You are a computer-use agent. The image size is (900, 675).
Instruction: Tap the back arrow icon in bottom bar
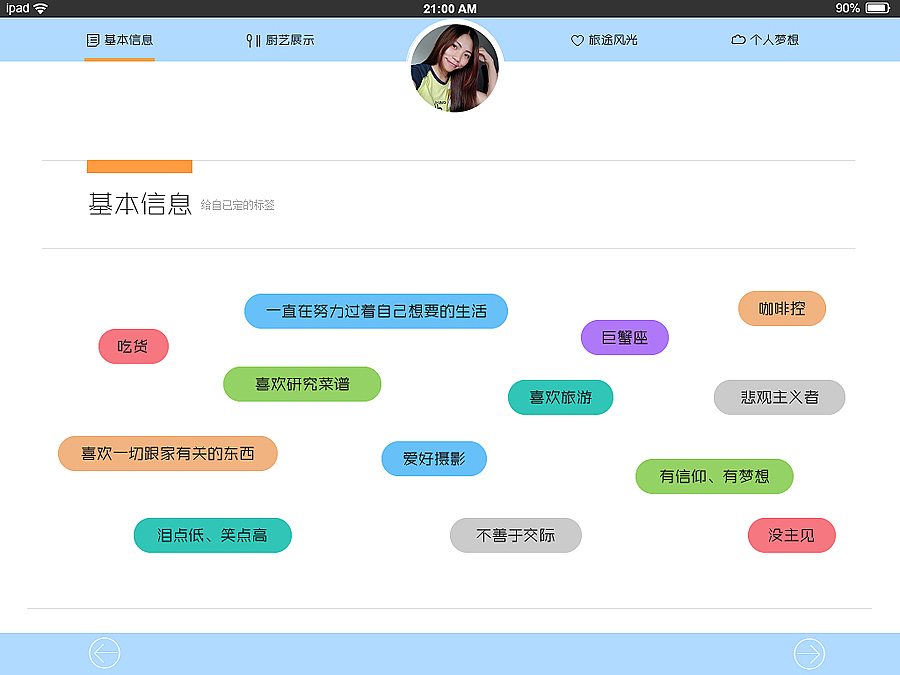click(104, 653)
